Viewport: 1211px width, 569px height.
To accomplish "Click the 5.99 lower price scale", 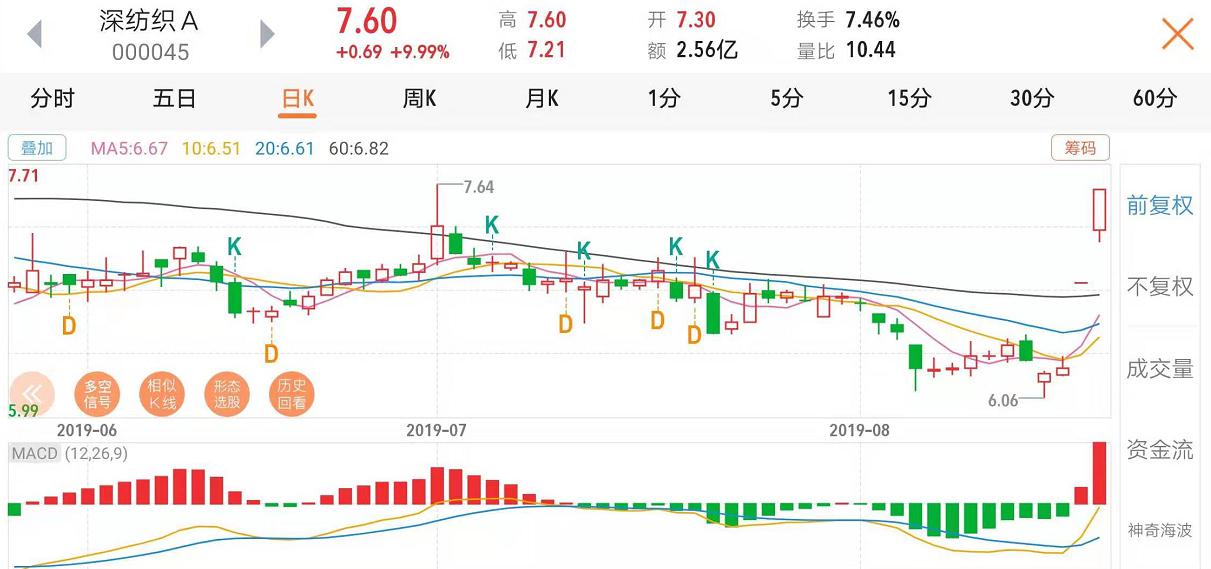I will pyautogui.click(x=23, y=410).
